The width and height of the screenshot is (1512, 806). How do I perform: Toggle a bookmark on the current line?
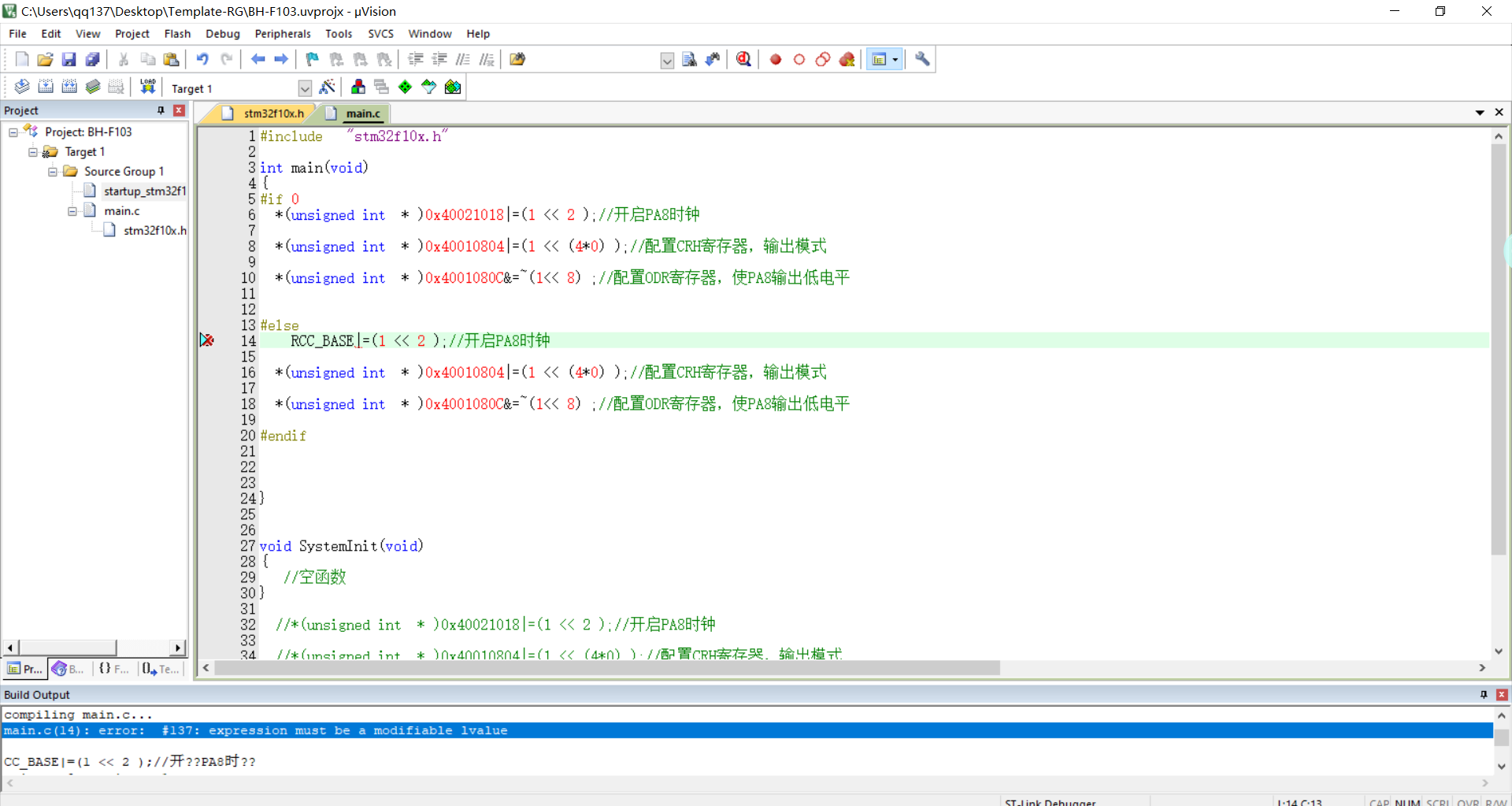click(x=312, y=59)
